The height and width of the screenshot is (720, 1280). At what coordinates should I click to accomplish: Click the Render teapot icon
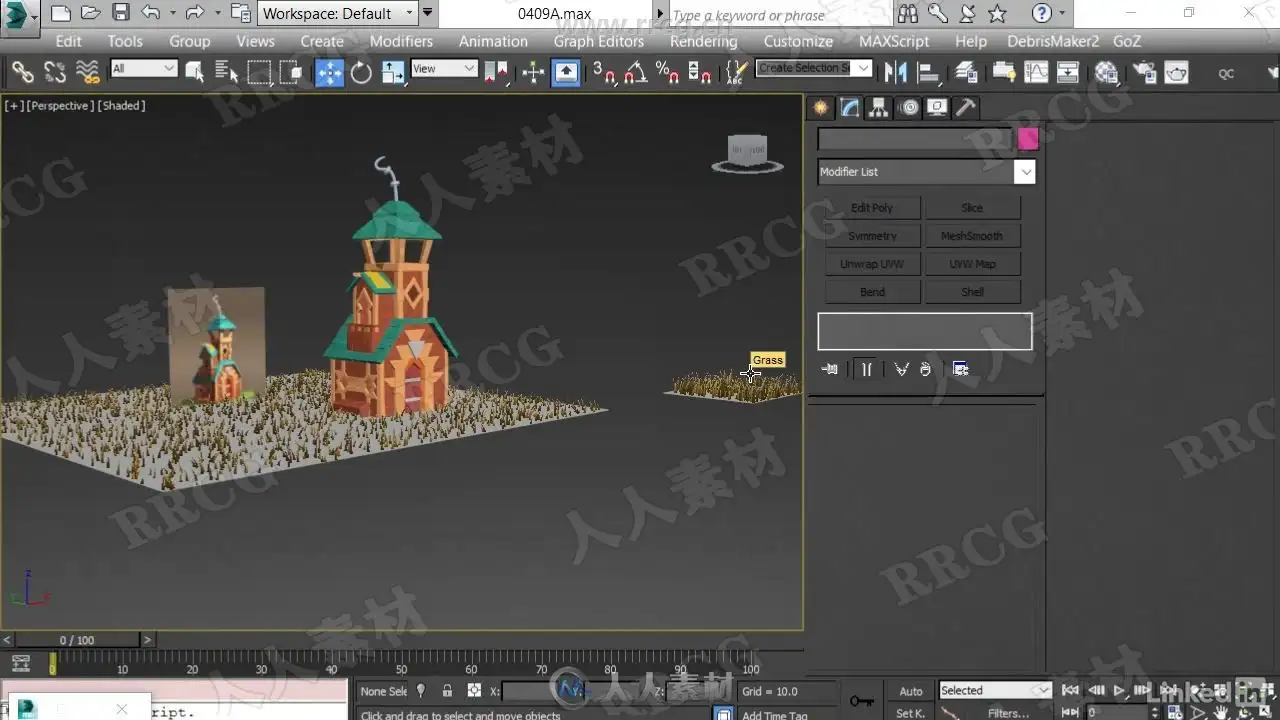tap(1176, 72)
